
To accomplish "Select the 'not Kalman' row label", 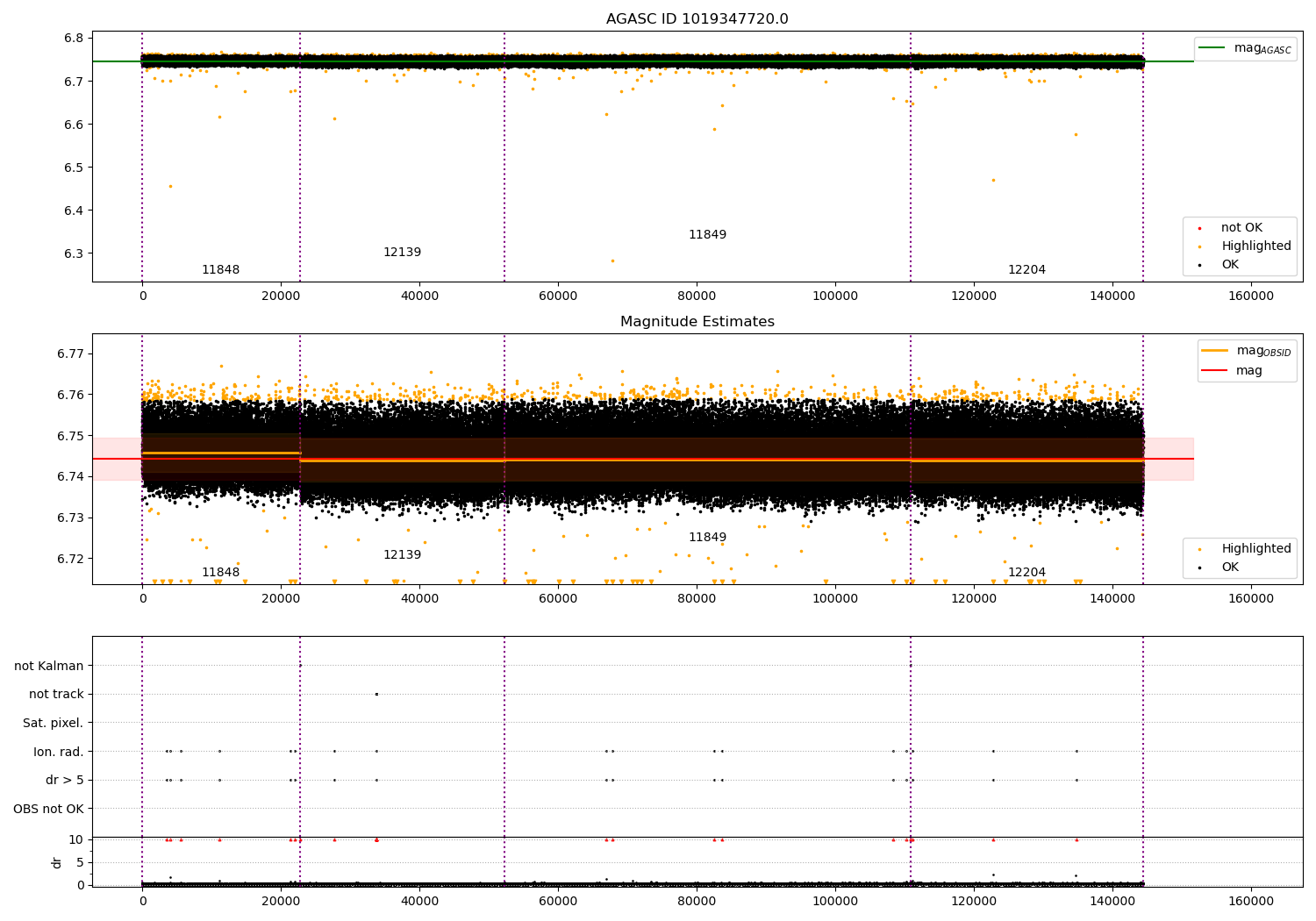I will click(x=49, y=666).
